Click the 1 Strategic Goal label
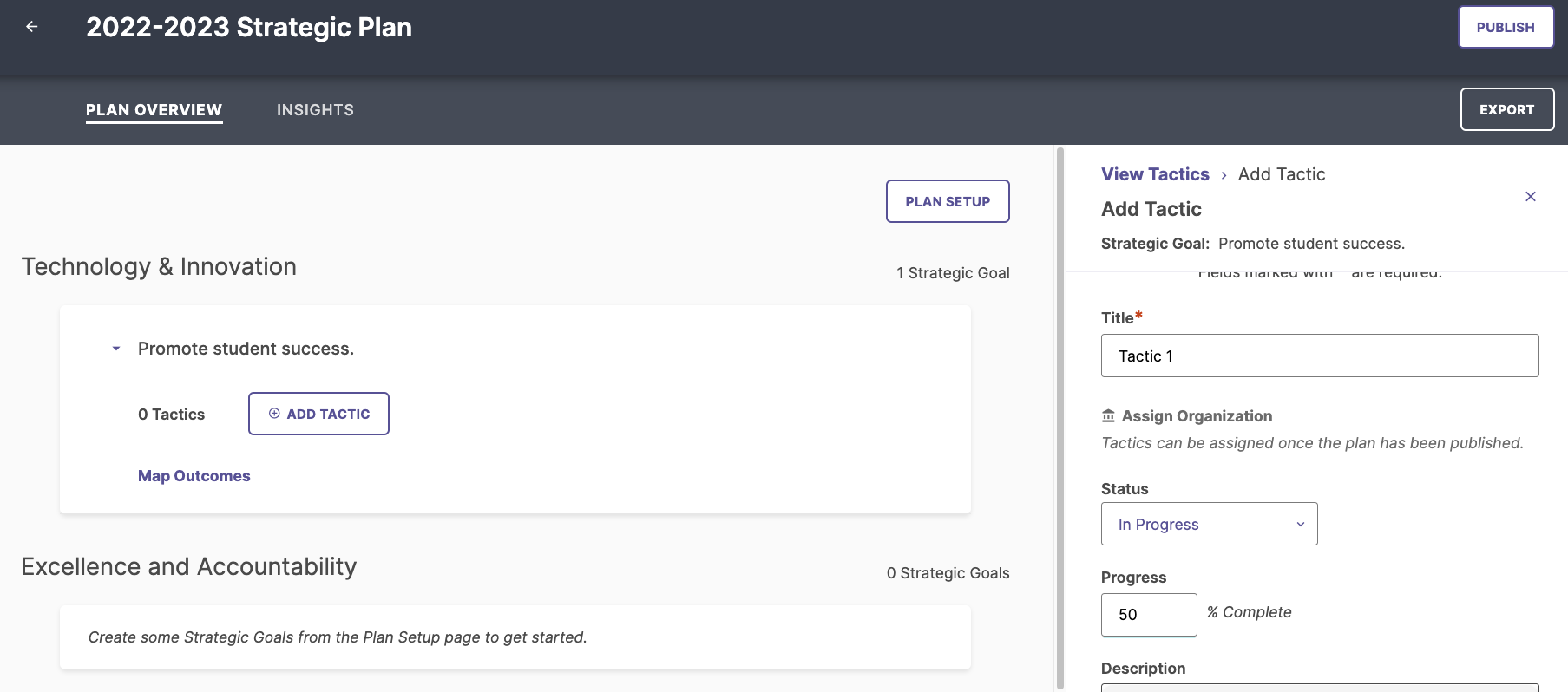The width and height of the screenshot is (1568, 692). pyautogui.click(x=953, y=273)
